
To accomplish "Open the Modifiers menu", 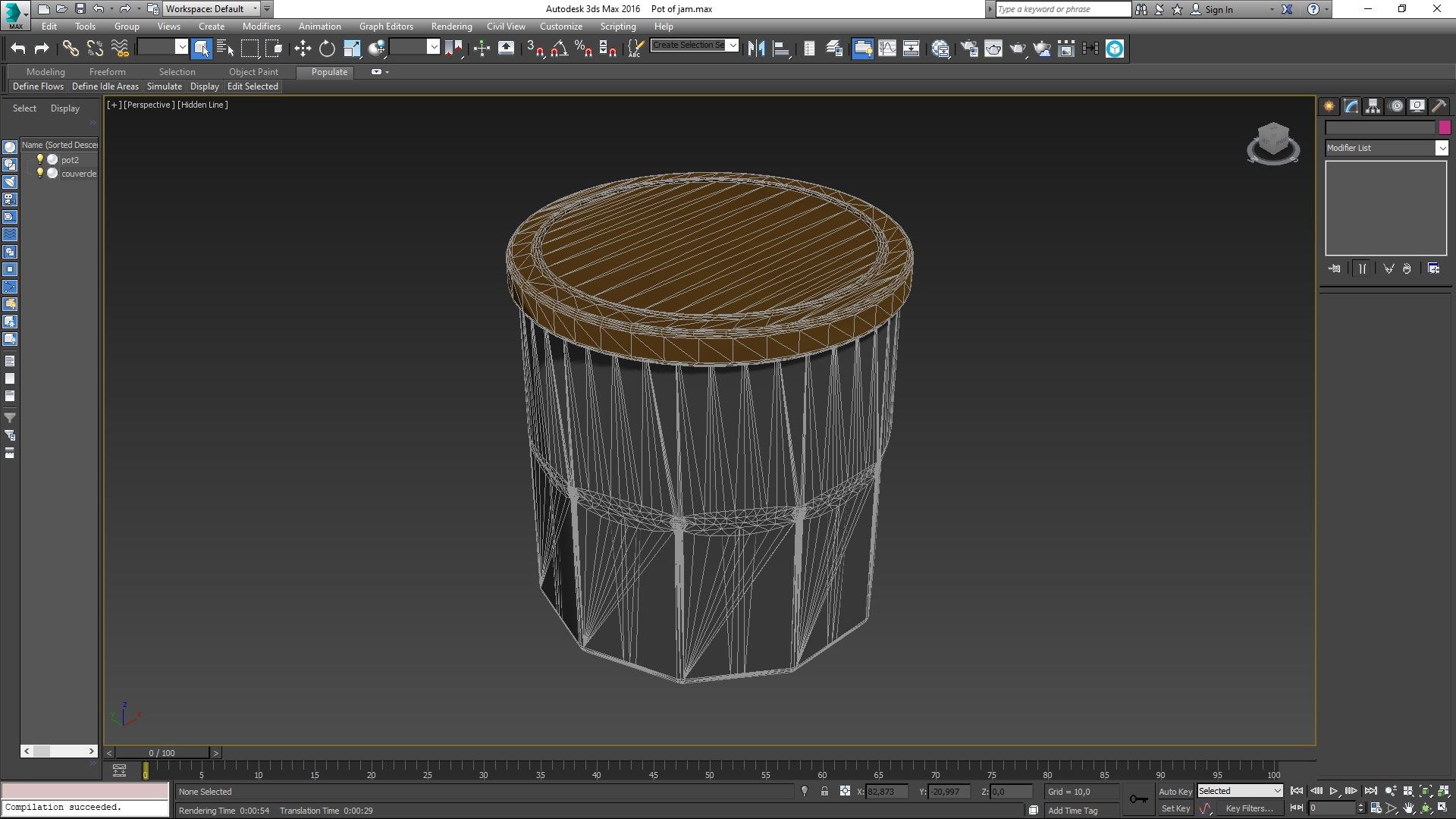I will tap(261, 27).
